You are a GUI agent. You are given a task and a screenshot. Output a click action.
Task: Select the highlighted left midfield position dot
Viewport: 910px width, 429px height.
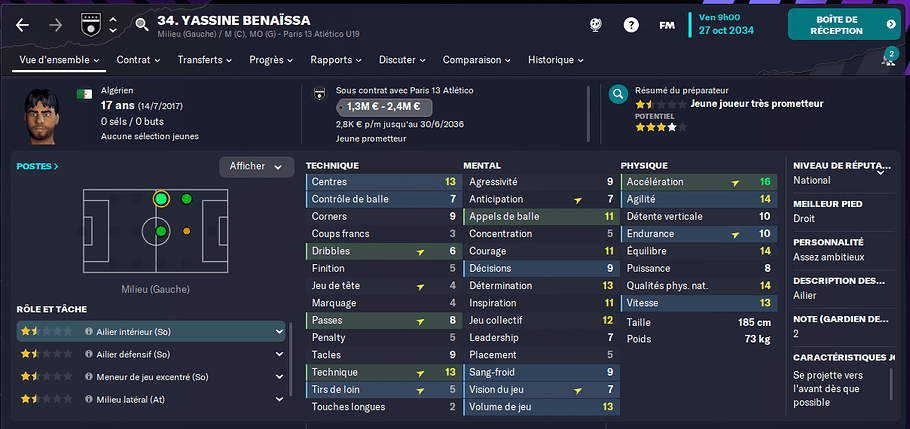coord(161,199)
